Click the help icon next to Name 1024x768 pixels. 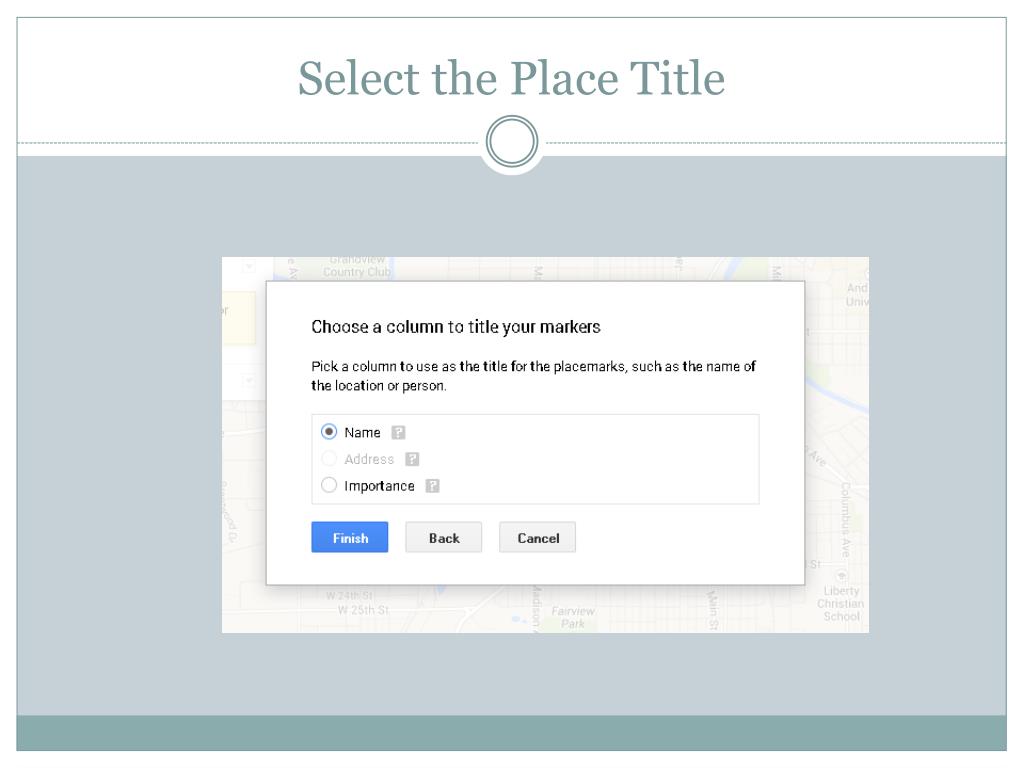tap(398, 433)
